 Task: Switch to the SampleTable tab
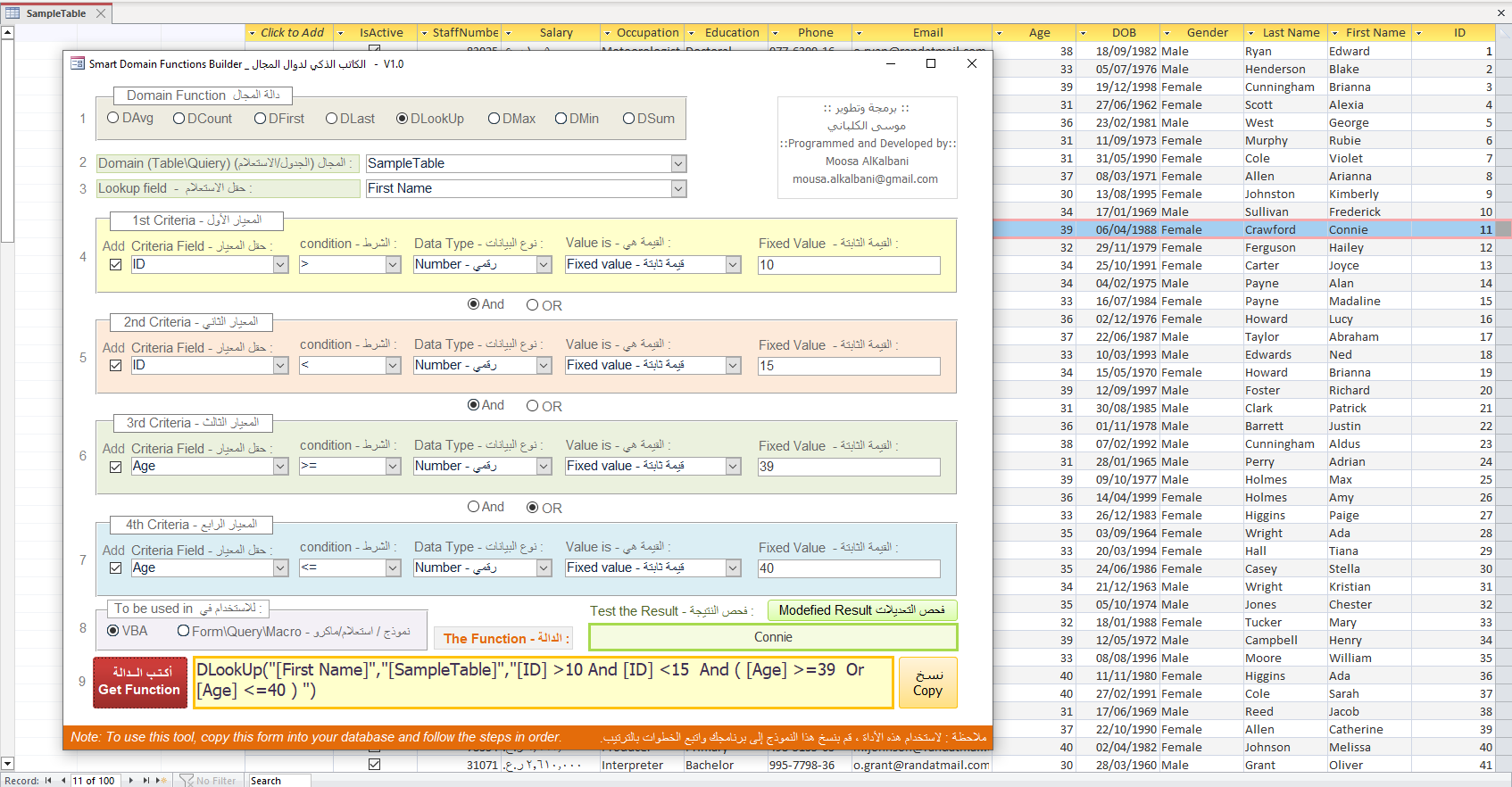point(55,13)
